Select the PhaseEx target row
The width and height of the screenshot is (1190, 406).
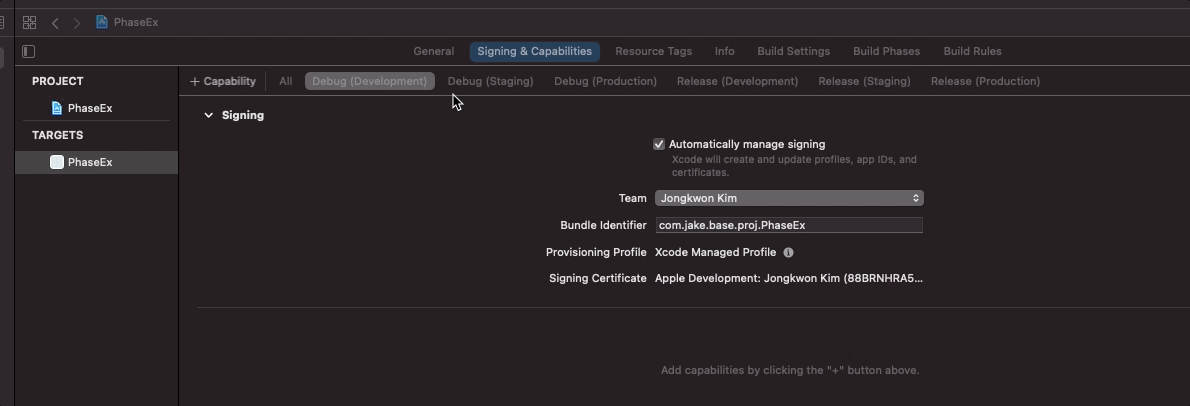click(x=96, y=162)
